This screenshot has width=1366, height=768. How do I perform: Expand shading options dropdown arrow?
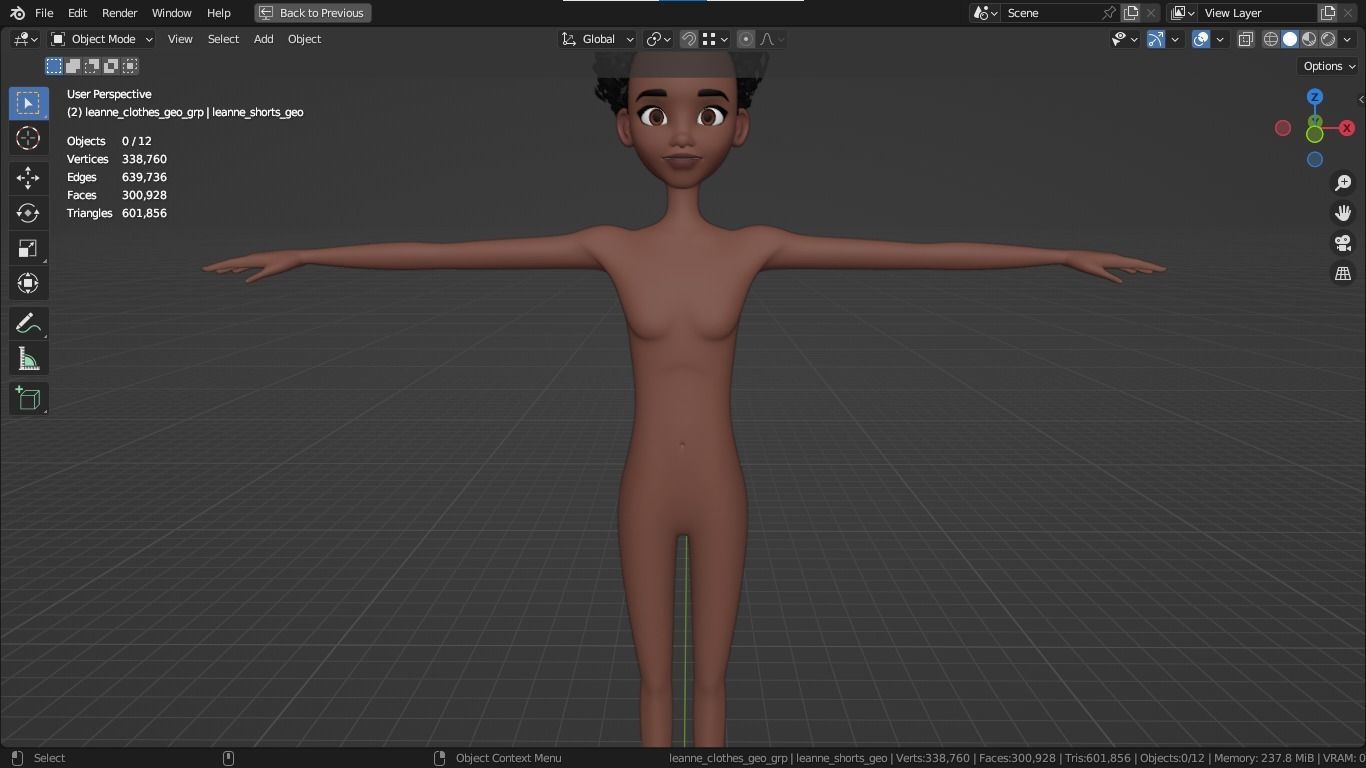1347,39
